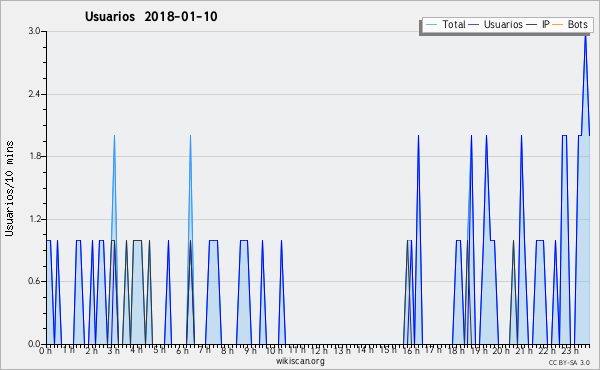The height and width of the screenshot is (370, 600).
Task: Click the 1.2 y-axis value
Action: pos(34,219)
